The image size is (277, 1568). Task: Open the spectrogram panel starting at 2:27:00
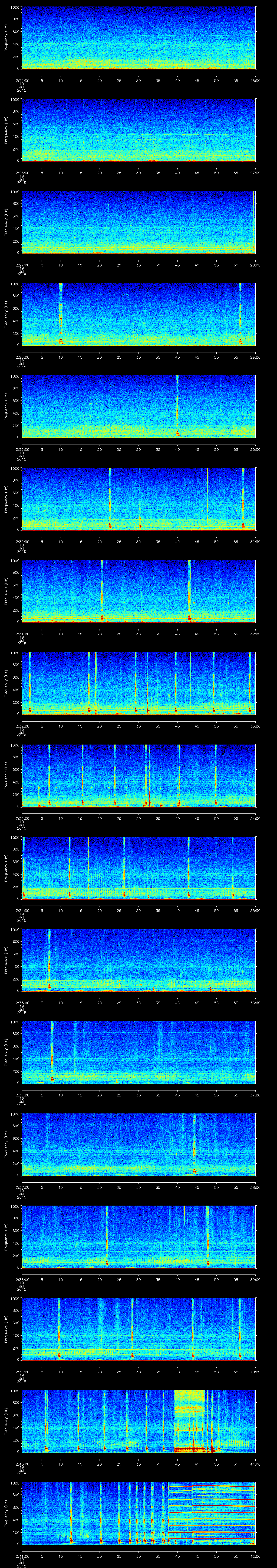tap(138, 222)
